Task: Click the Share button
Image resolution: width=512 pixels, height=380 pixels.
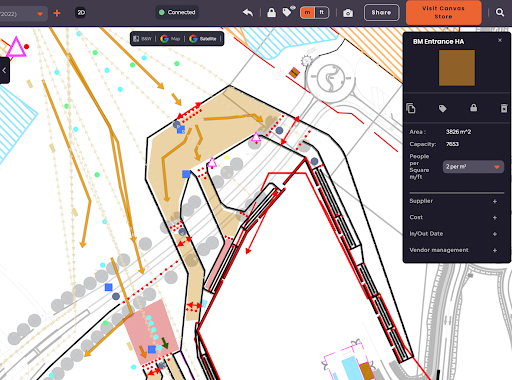Action: point(381,13)
